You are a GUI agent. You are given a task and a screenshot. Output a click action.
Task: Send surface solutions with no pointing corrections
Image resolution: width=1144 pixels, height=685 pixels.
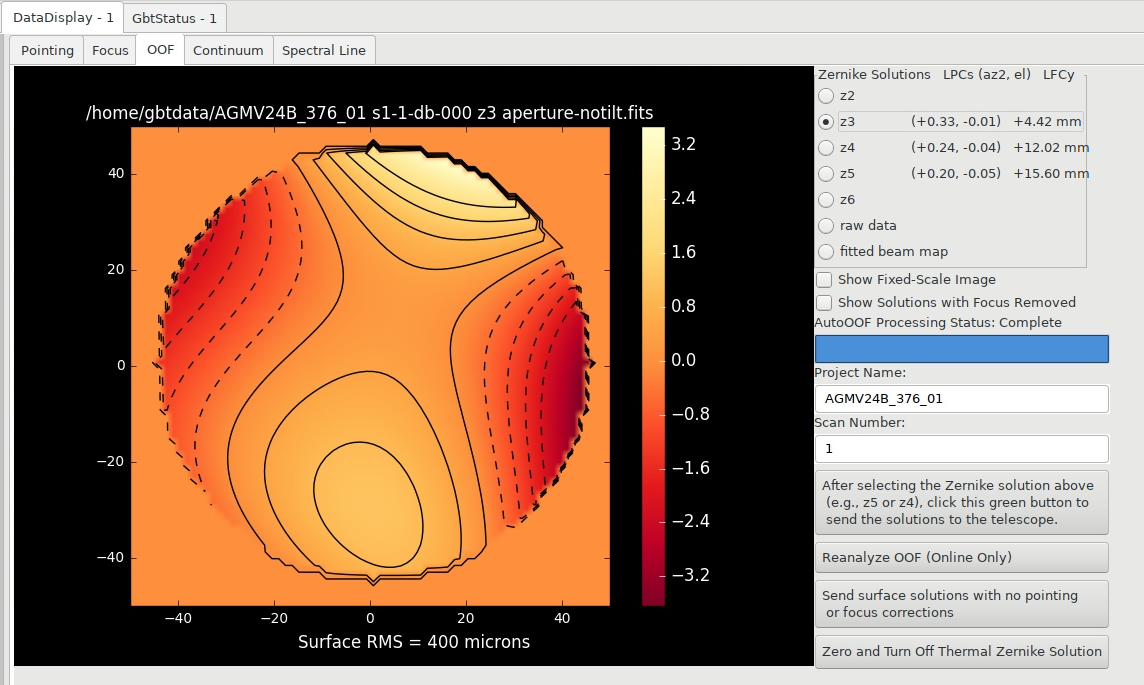tap(962, 604)
